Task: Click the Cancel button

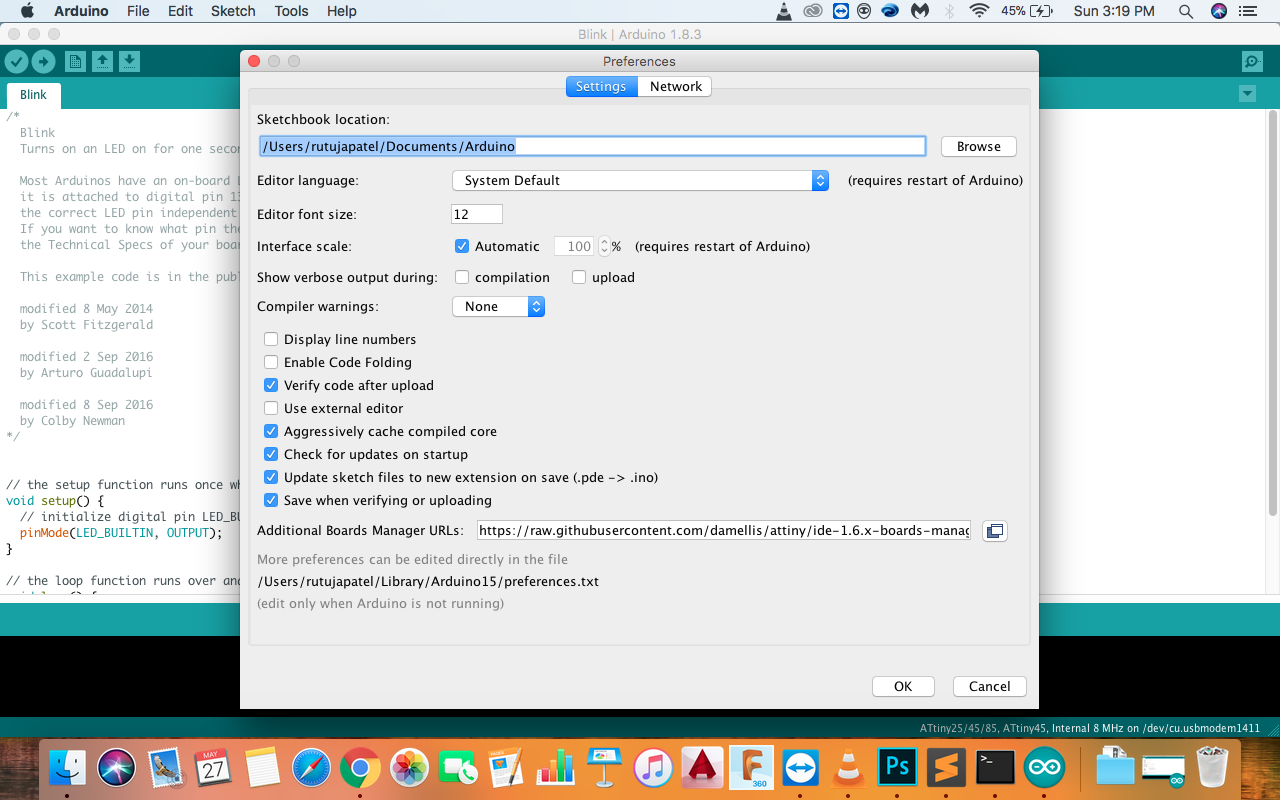Action: tap(990, 687)
